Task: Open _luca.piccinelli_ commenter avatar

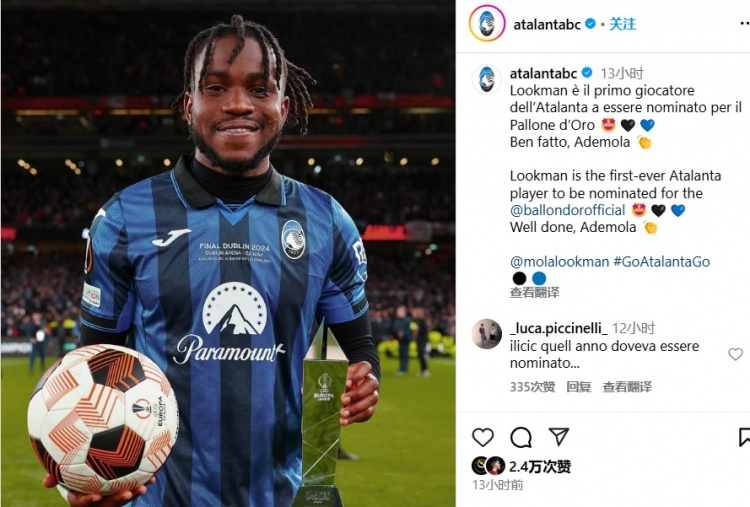Action: pos(486,334)
